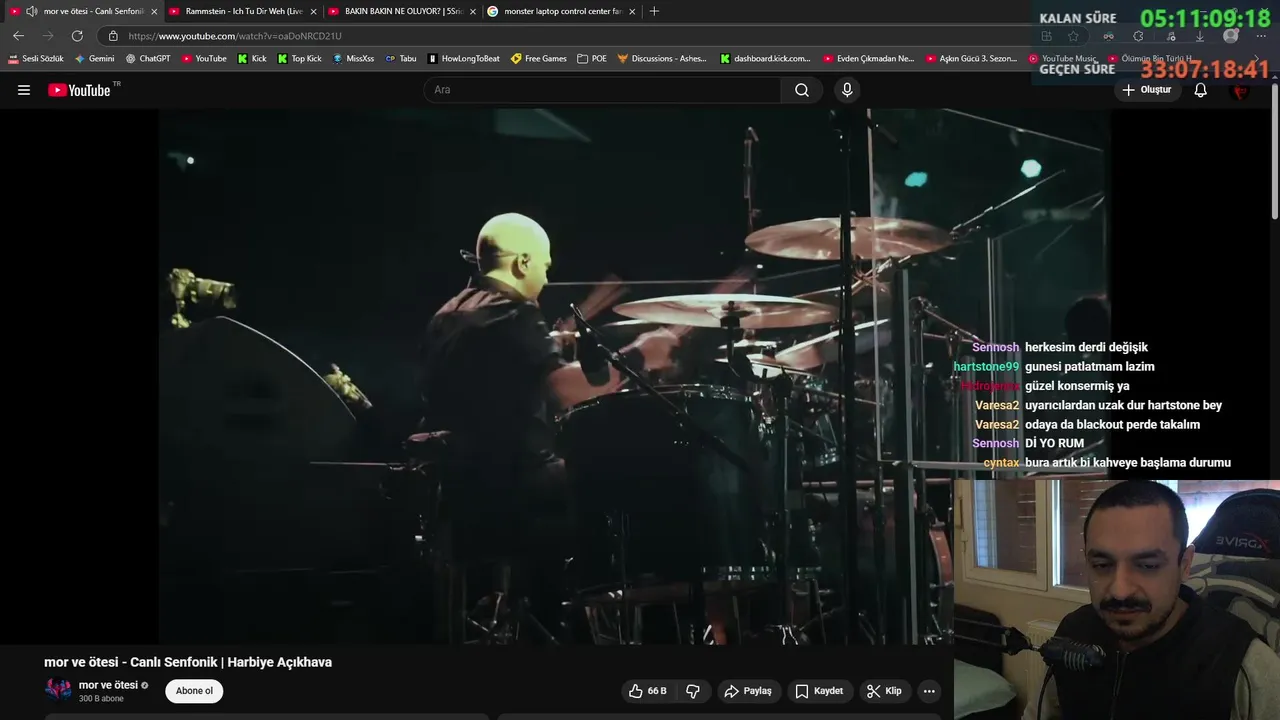This screenshot has width=1280, height=720.
Task: Open the ChatGPT bookmark
Action: click(x=148, y=59)
